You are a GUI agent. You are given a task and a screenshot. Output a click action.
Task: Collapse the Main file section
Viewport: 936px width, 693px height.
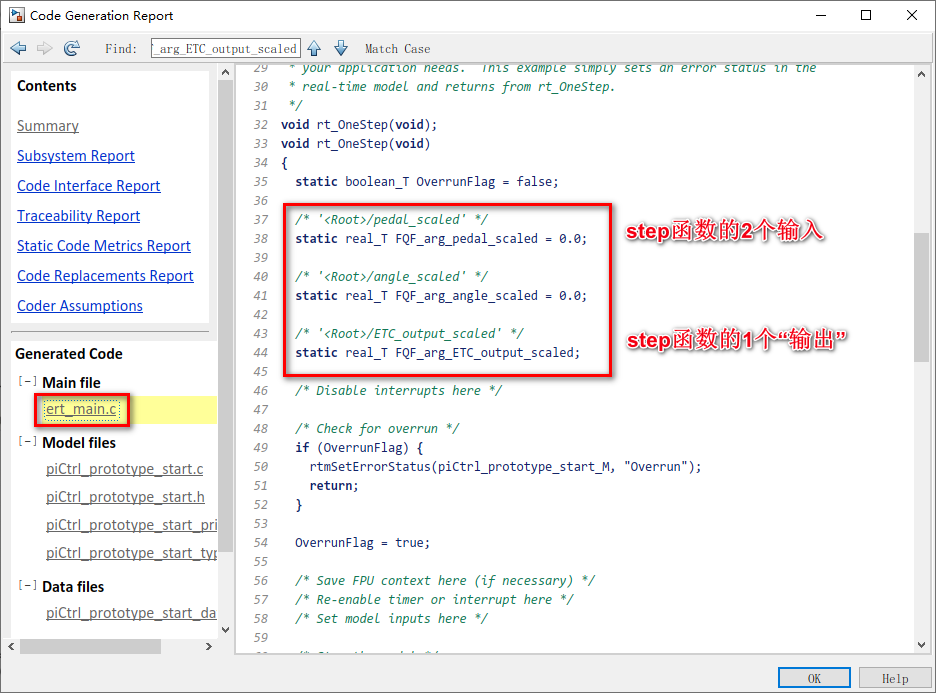click(27, 381)
